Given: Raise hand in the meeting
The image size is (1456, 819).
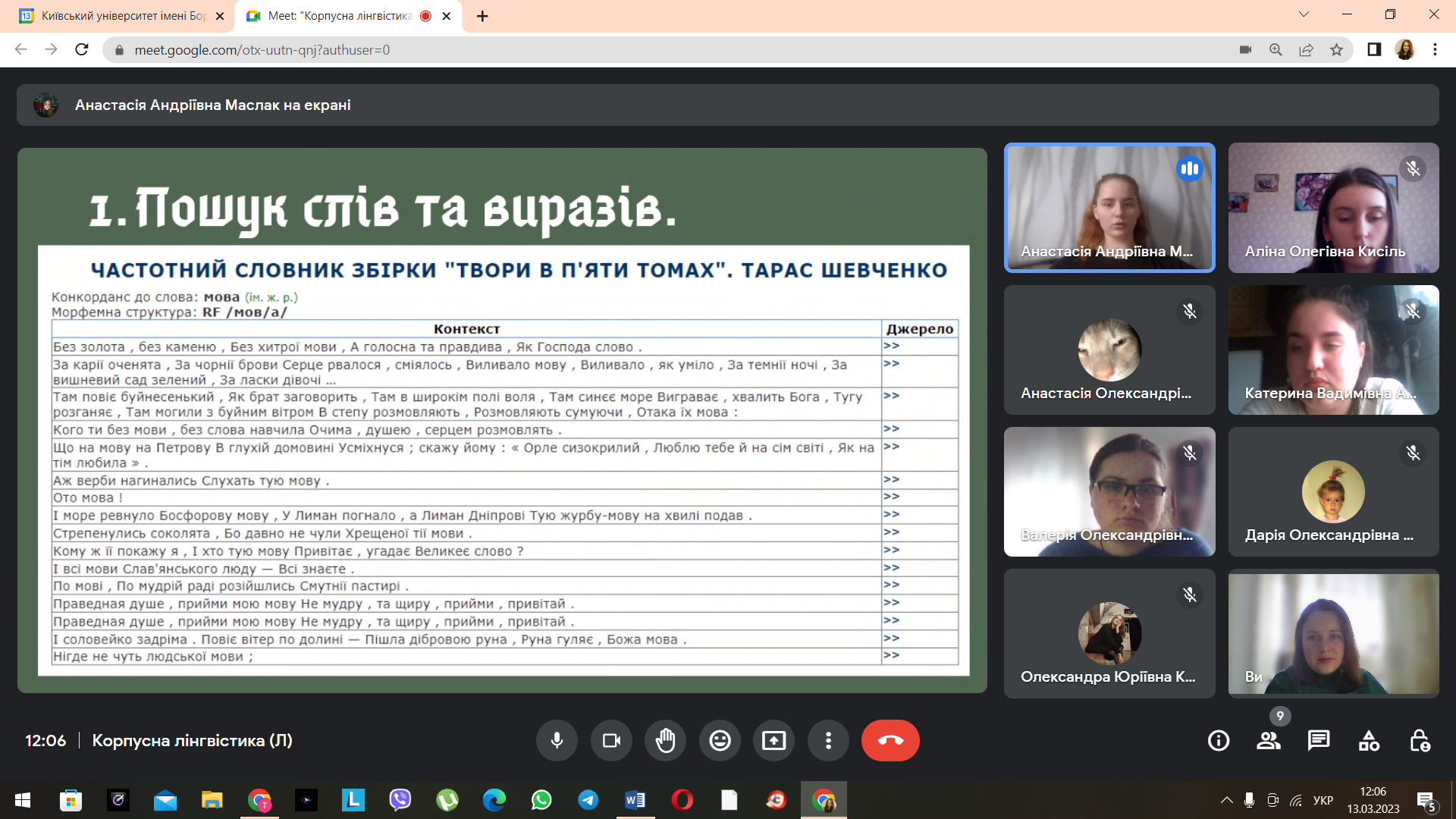Looking at the screenshot, I should tap(665, 740).
